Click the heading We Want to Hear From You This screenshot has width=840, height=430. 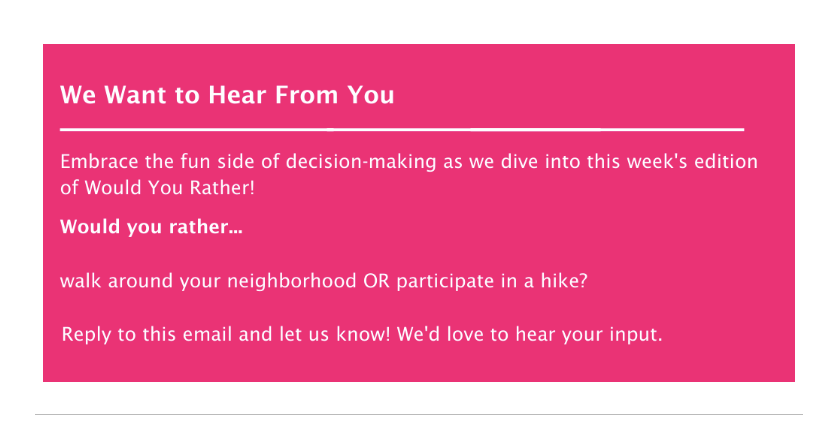click(227, 95)
